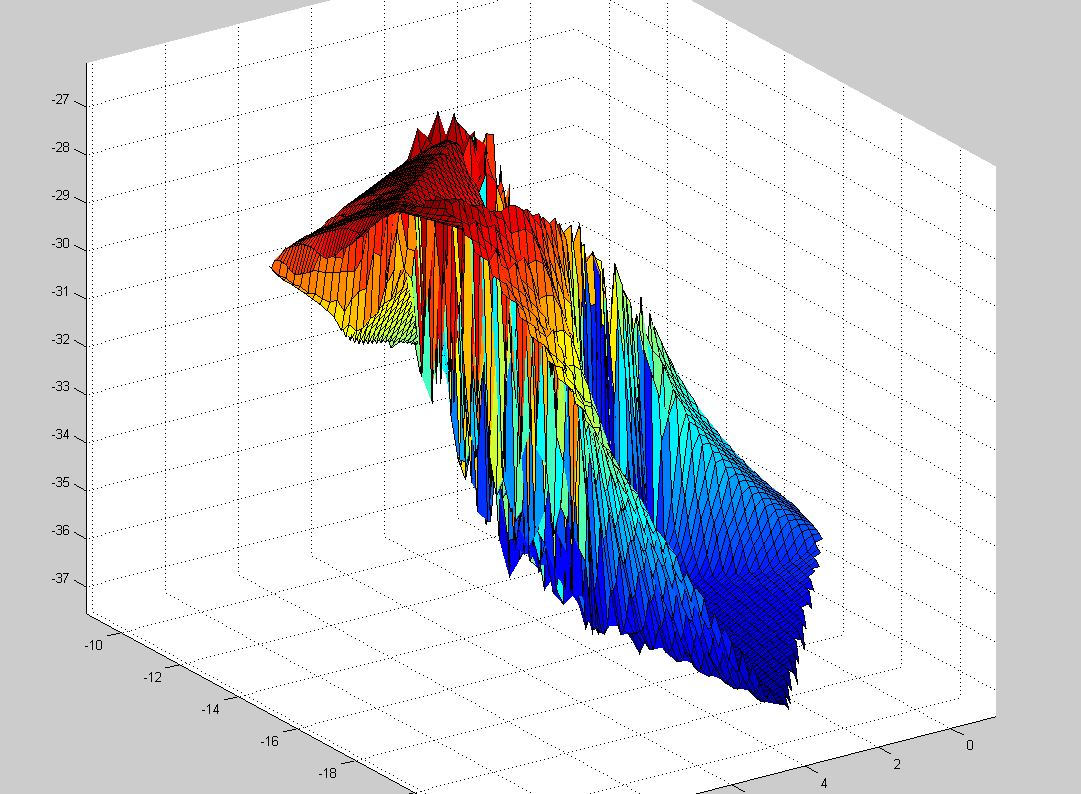The image size is (1081, 794).
Task: Select the -35 vertical axis tick label
Action: point(62,483)
